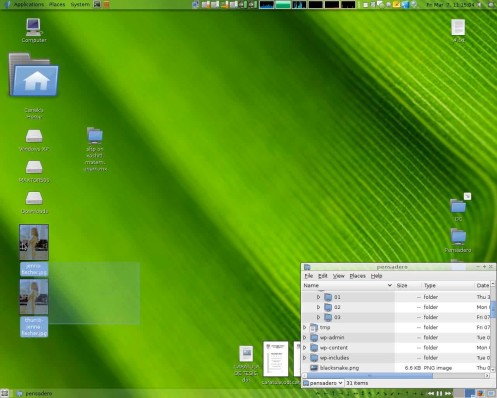This screenshot has height=398, width=497.
Task: Open the text file icon at top right
Action: point(458,27)
